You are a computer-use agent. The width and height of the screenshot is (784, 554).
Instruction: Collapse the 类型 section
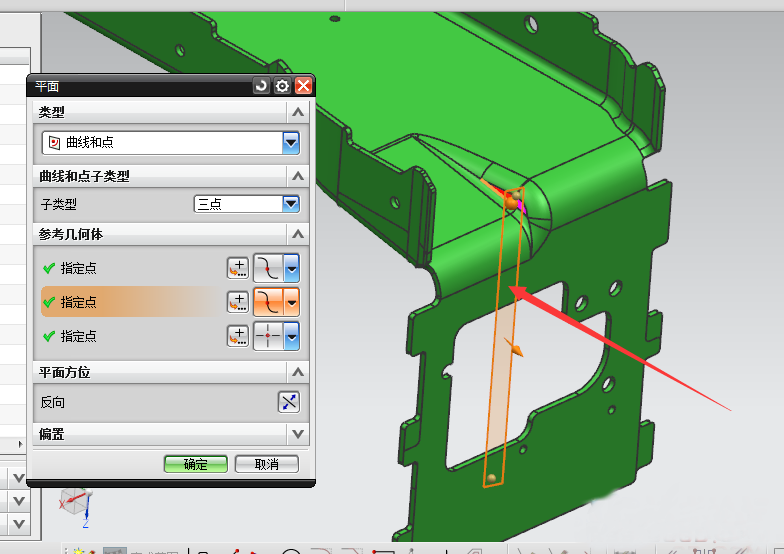(297, 112)
